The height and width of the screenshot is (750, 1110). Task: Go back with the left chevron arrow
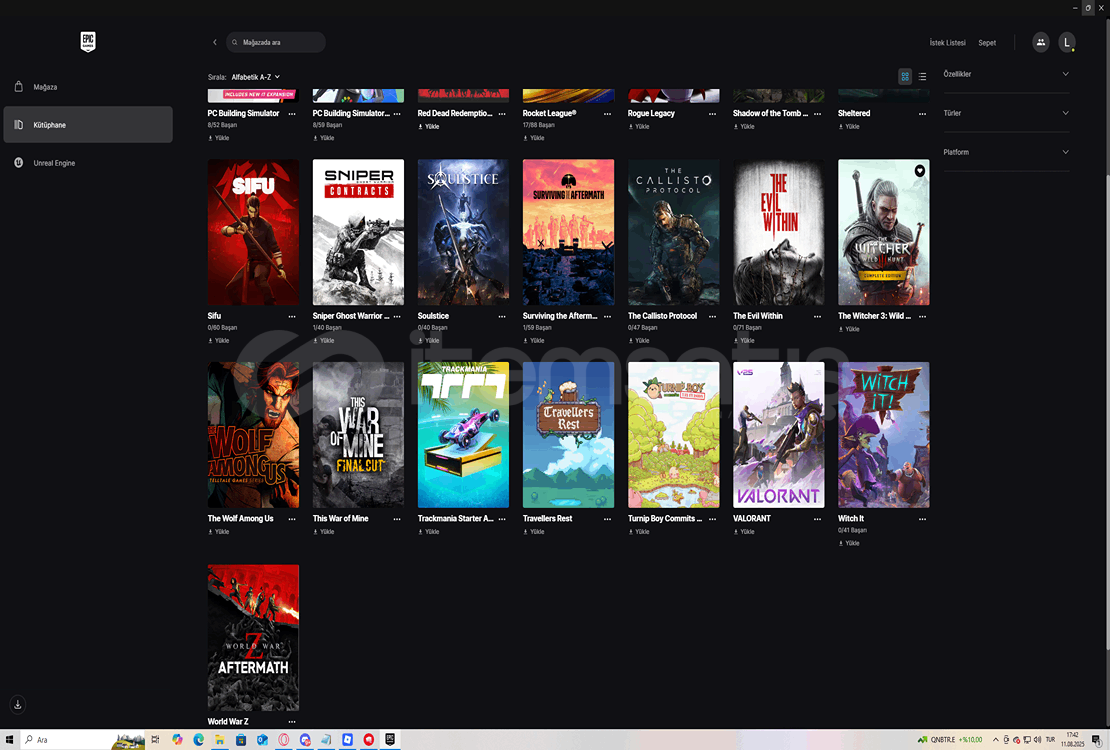click(214, 42)
